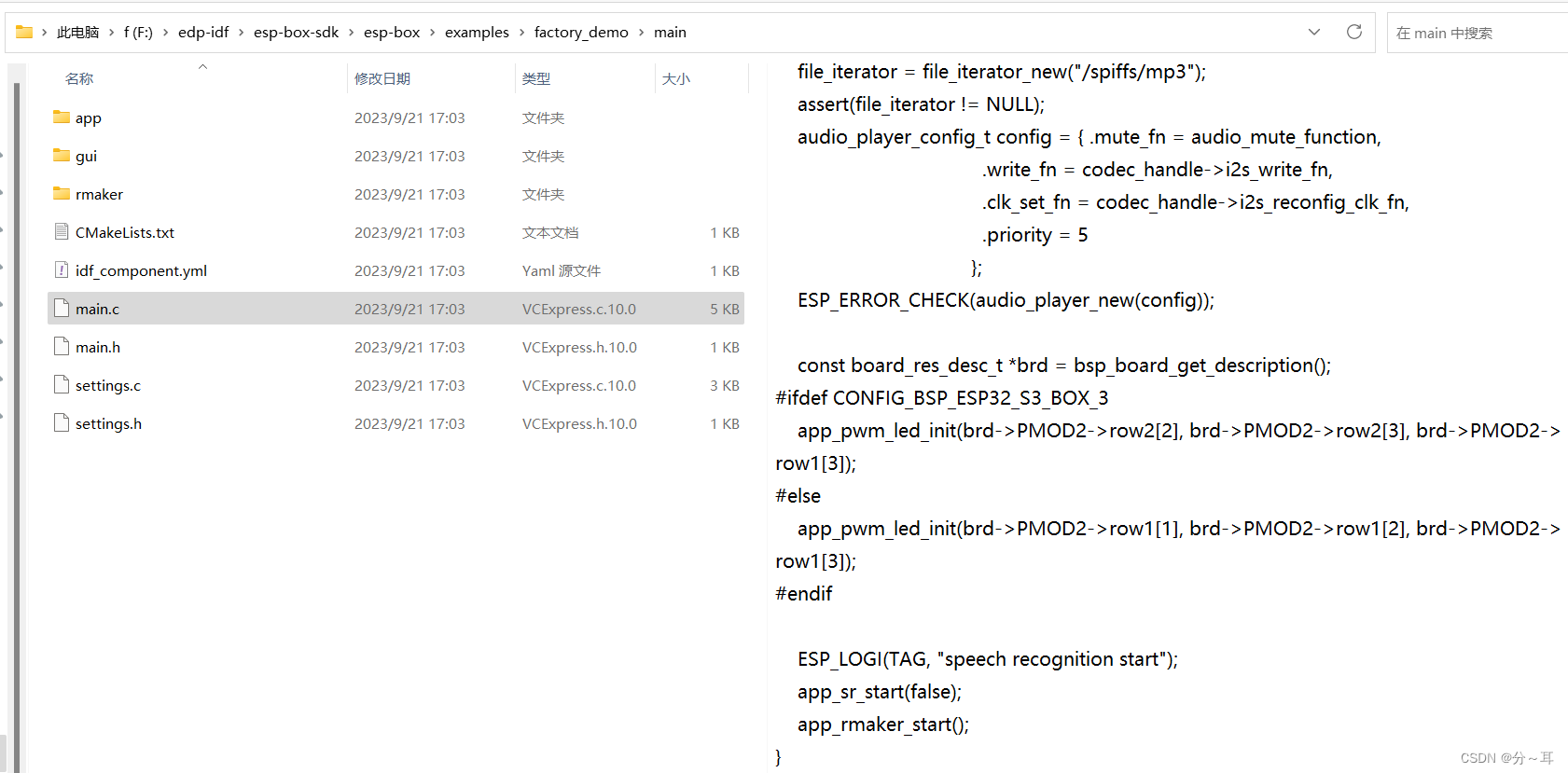This screenshot has height=773, width=1568.
Task: Expand the chevron after edp-idf in path
Action: tap(242, 33)
